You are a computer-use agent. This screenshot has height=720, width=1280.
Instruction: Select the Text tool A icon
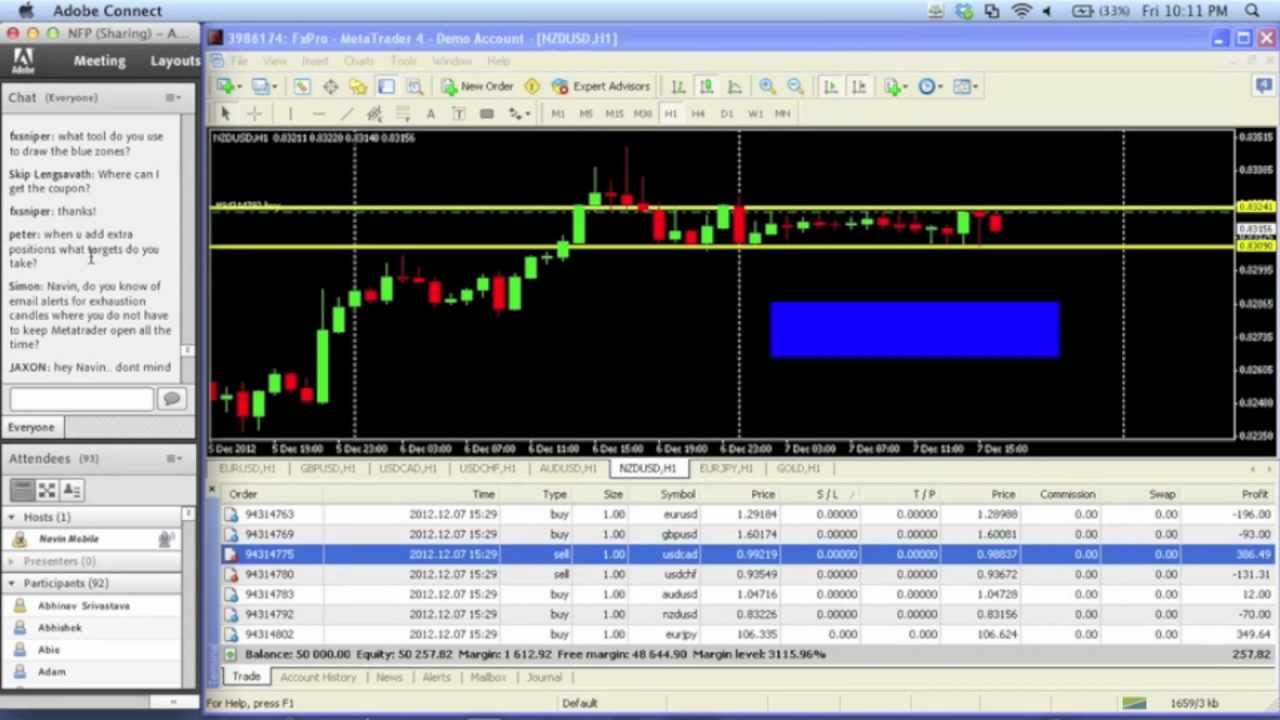tap(430, 113)
